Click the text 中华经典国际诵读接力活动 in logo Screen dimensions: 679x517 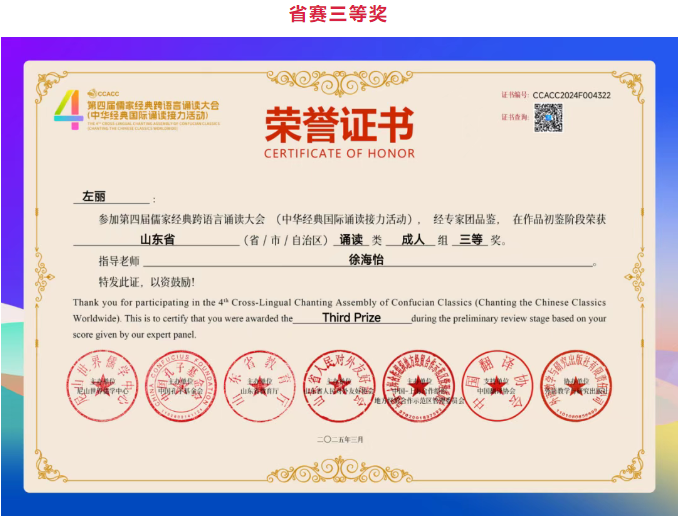coord(148,116)
